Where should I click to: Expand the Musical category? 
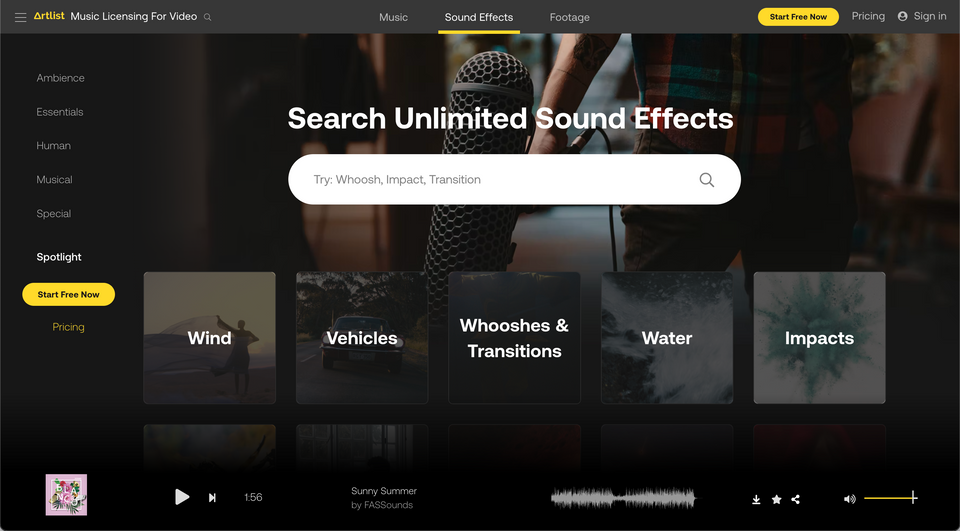(x=54, y=179)
